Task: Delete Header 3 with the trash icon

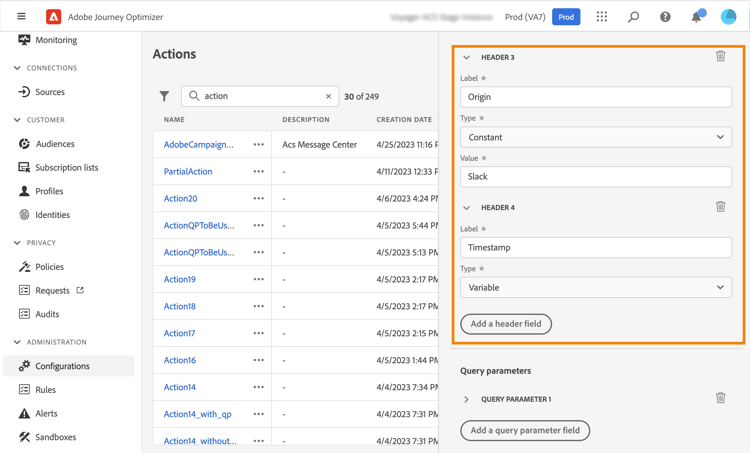Action: click(720, 57)
